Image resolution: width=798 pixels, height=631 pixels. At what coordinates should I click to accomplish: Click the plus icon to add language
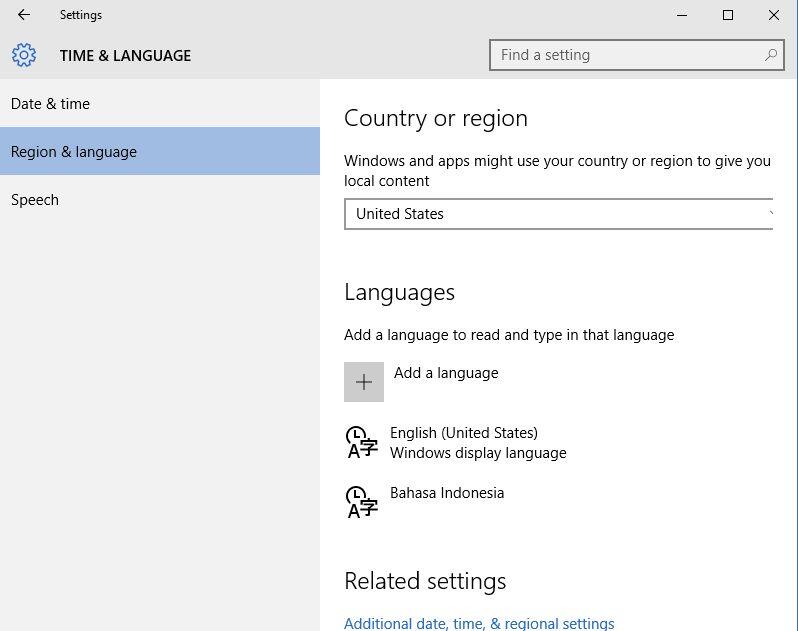click(x=364, y=382)
